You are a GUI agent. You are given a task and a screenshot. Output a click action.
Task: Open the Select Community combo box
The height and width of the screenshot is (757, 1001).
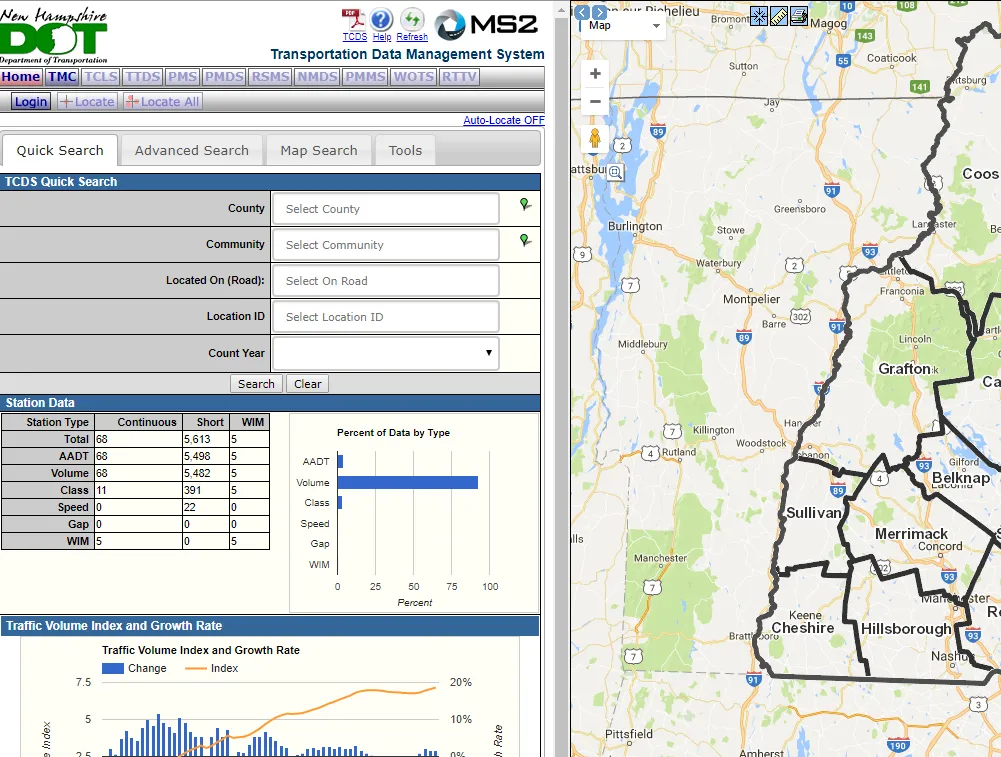(386, 244)
